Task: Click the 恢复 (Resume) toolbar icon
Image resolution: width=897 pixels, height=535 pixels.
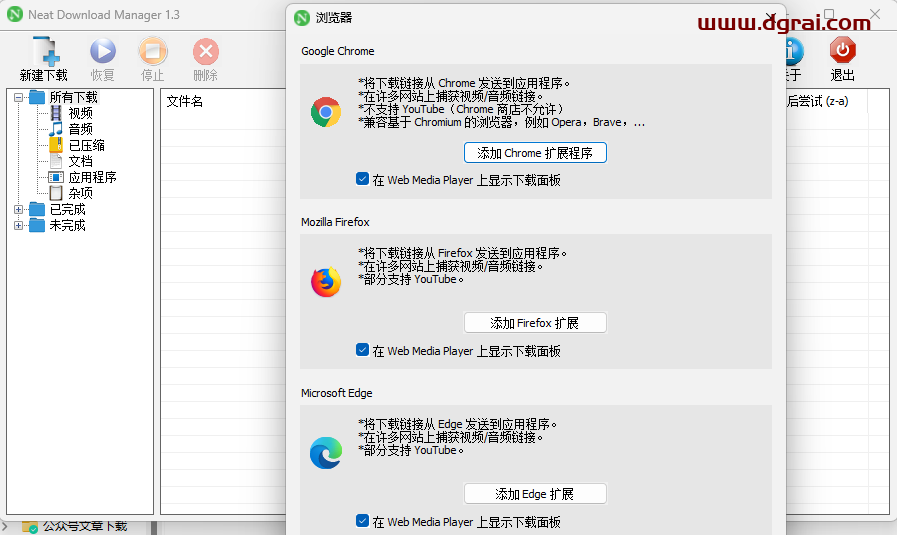Action: [x=102, y=52]
